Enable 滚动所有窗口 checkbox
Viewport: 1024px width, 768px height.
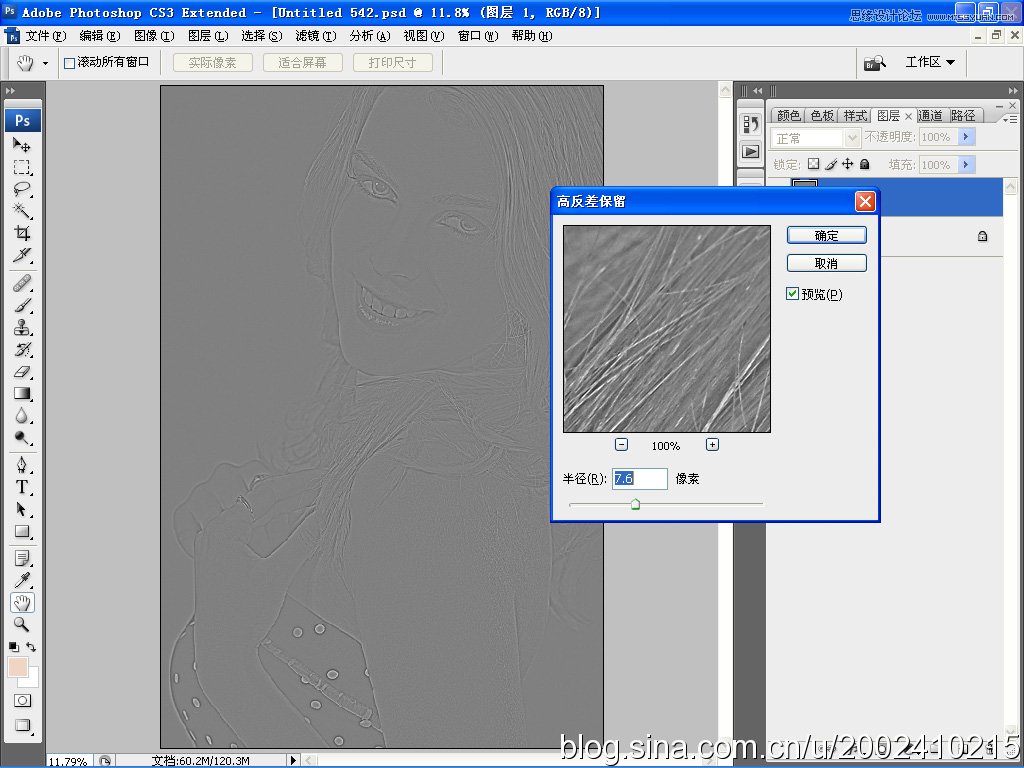(x=69, y=63)
